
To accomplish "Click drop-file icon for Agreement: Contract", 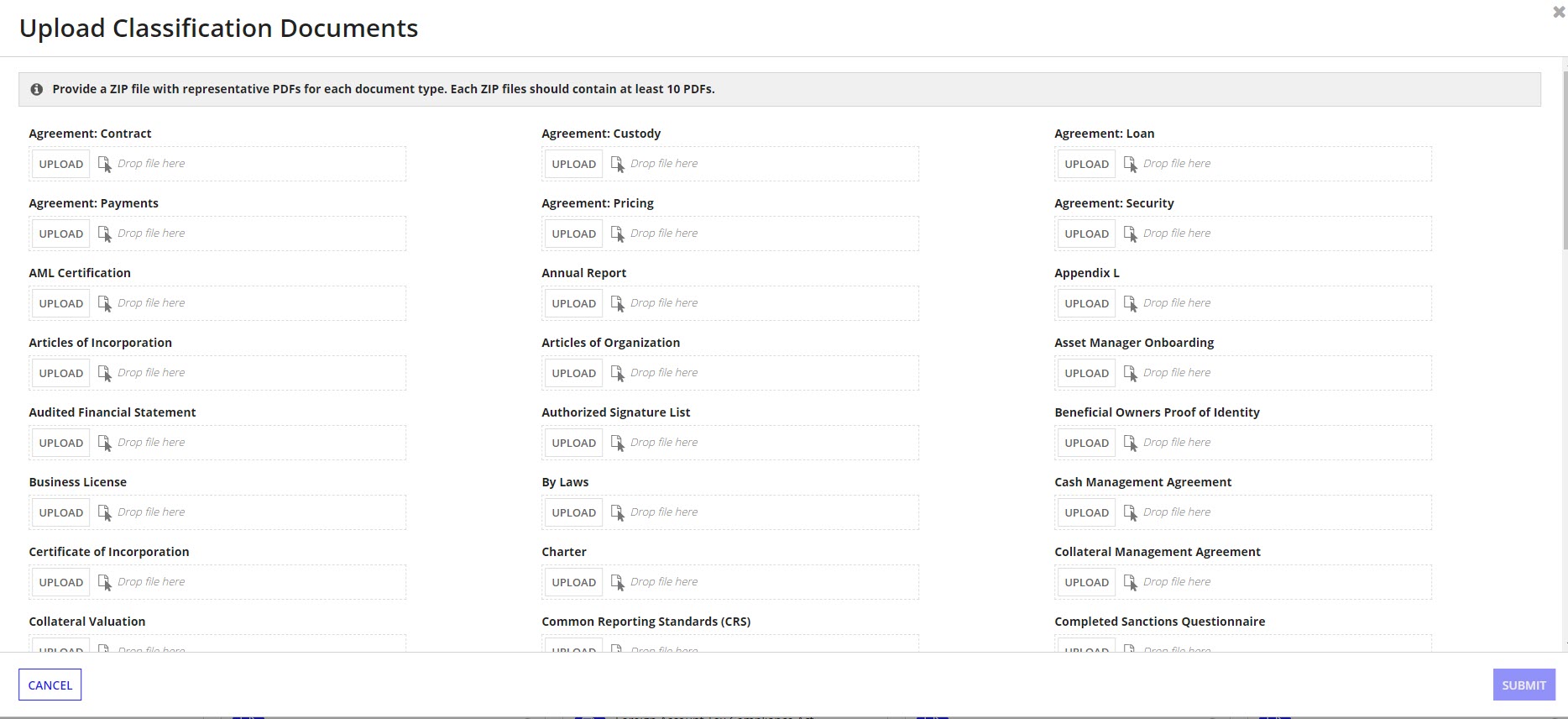I will [105, 164].
